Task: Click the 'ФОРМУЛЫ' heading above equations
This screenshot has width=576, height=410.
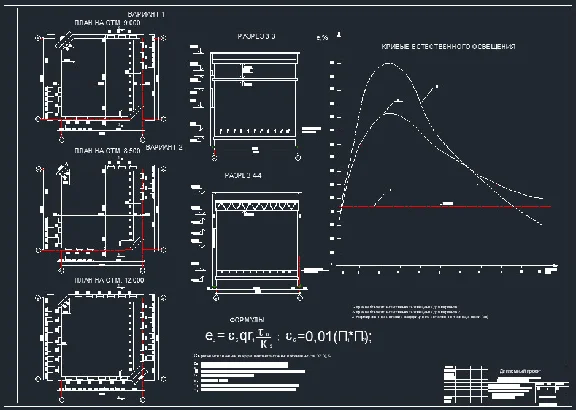Action: tap(247, 320)
